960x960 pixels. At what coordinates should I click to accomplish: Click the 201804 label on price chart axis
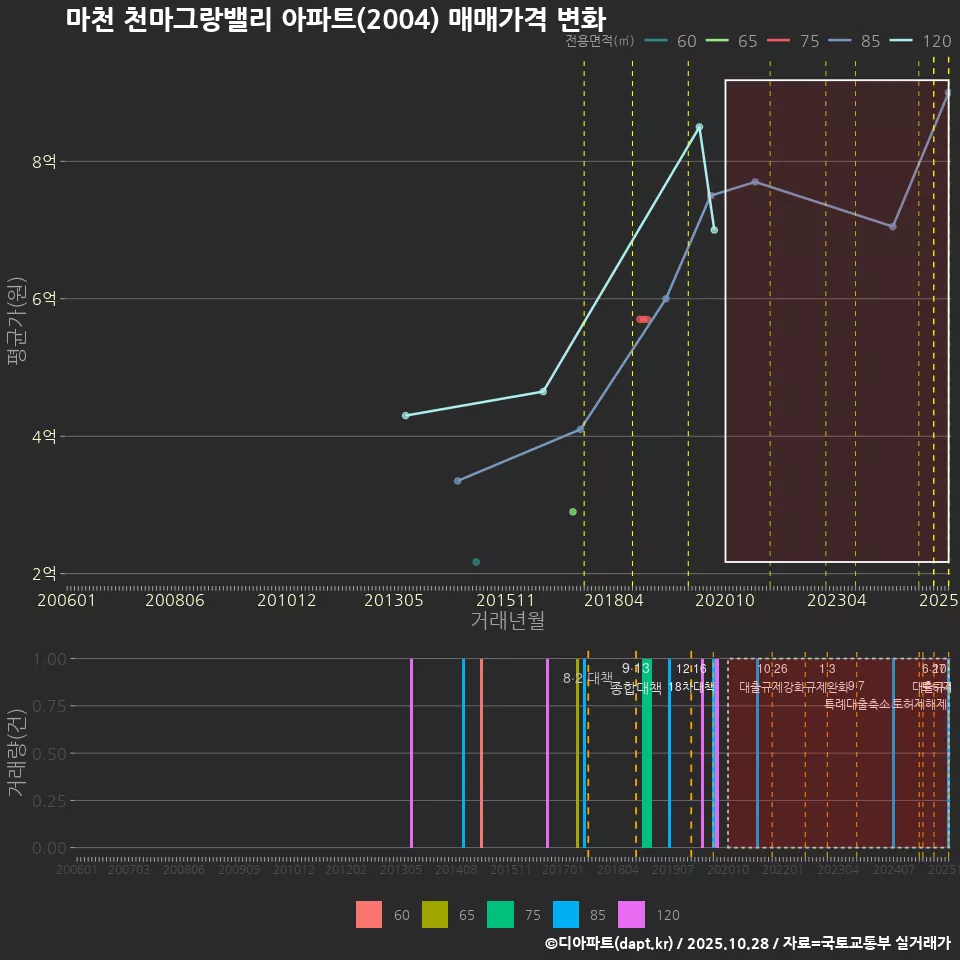pos(613,600)
